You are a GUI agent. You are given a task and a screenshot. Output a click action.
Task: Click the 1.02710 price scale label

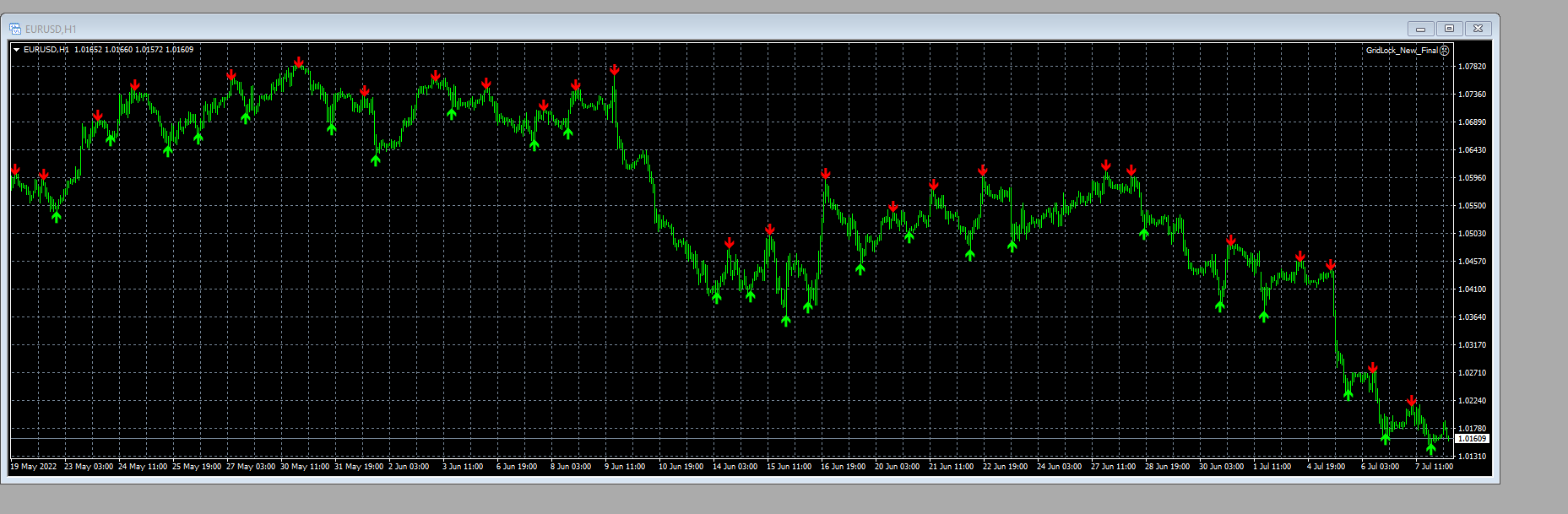[1473, 373]
